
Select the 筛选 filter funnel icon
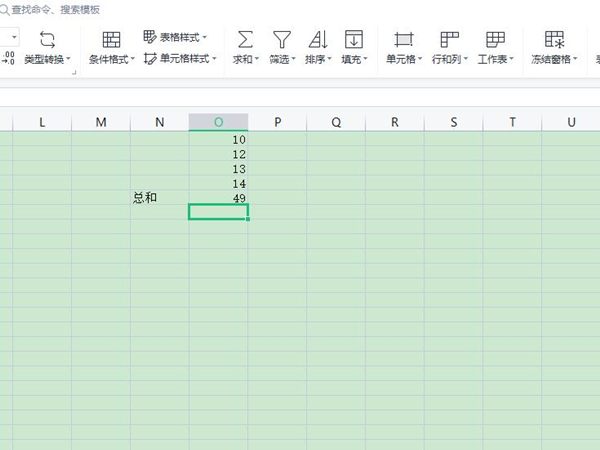point(282,40)
